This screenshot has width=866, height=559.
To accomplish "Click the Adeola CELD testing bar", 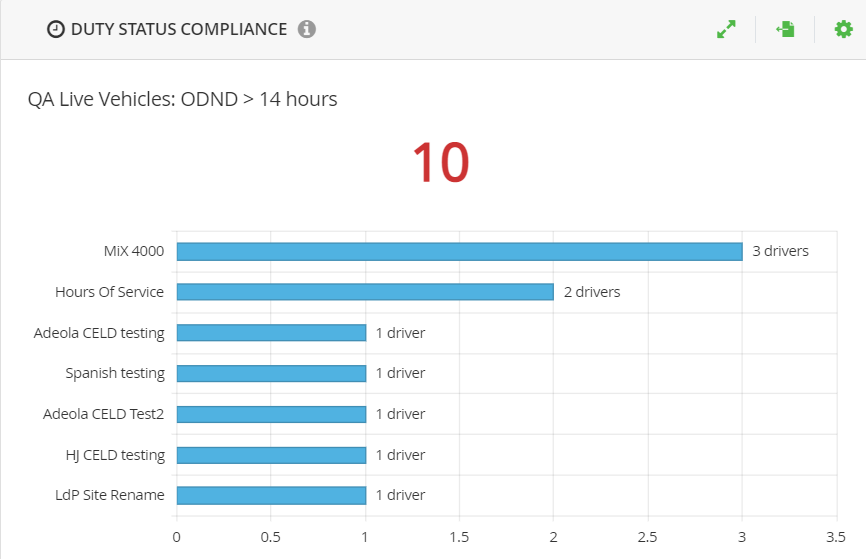I will 271,333.
